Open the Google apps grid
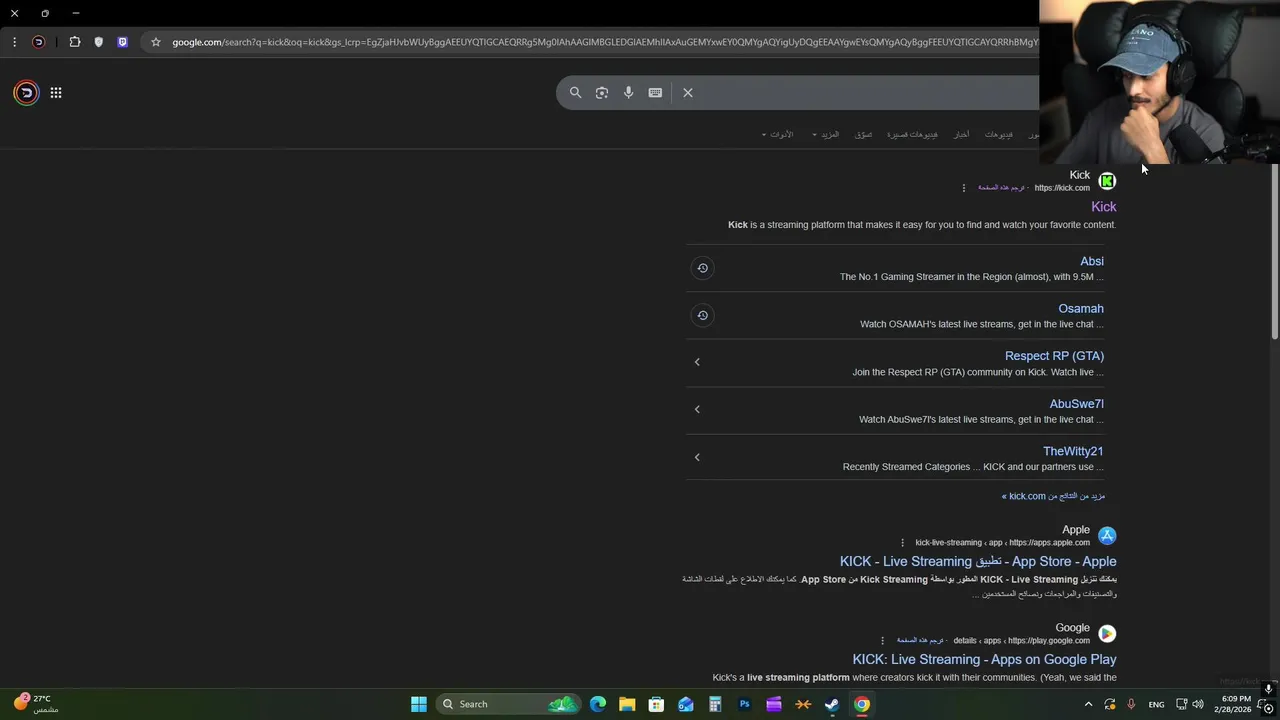 point(56,93)
